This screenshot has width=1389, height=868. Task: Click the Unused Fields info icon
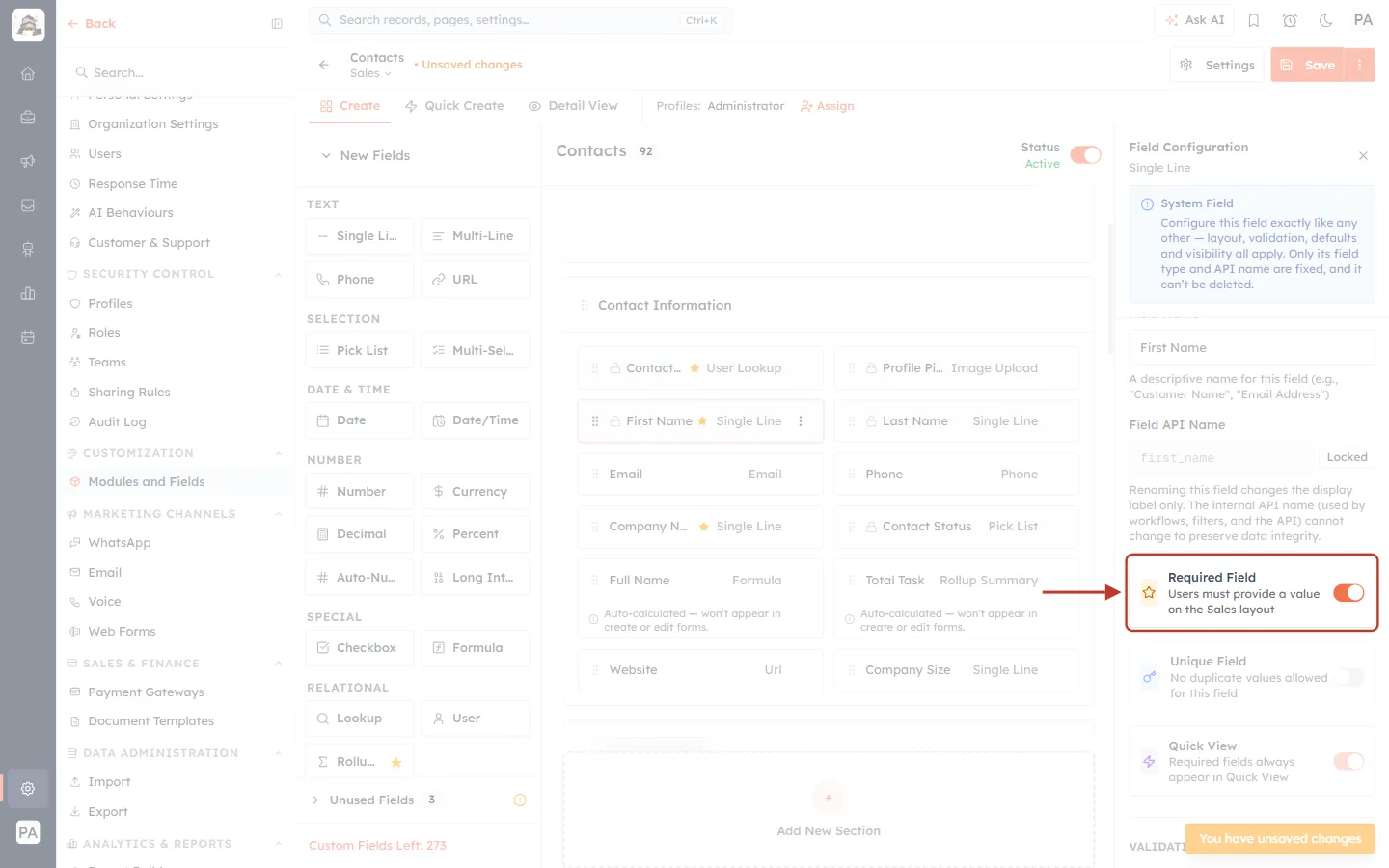[x=520, y=800]
